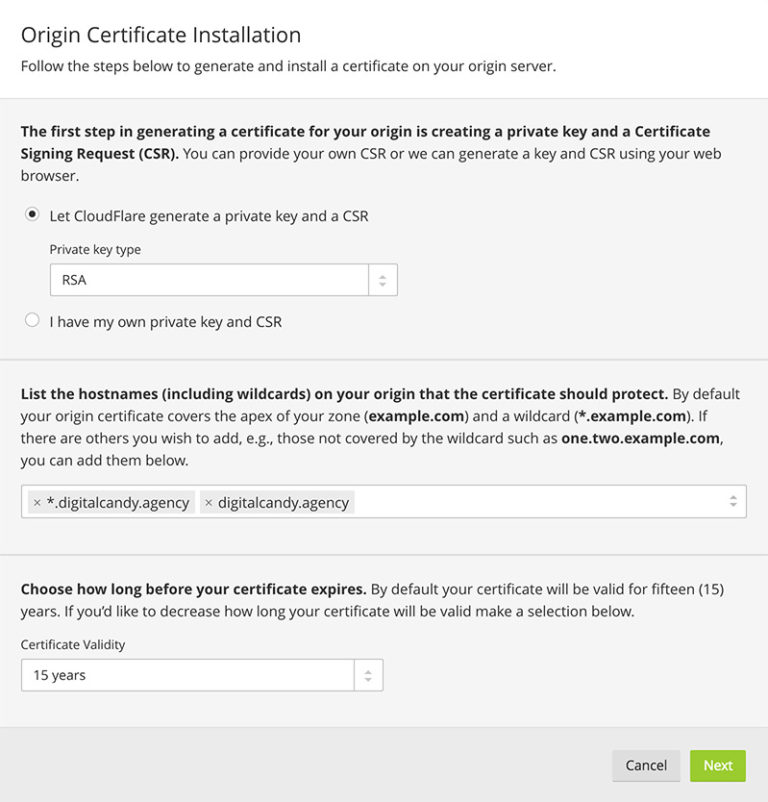This screenshot has width=768, height=802.
Task: Click the down arrow beside Certificate Validity
Action: (x=368, y=679)
